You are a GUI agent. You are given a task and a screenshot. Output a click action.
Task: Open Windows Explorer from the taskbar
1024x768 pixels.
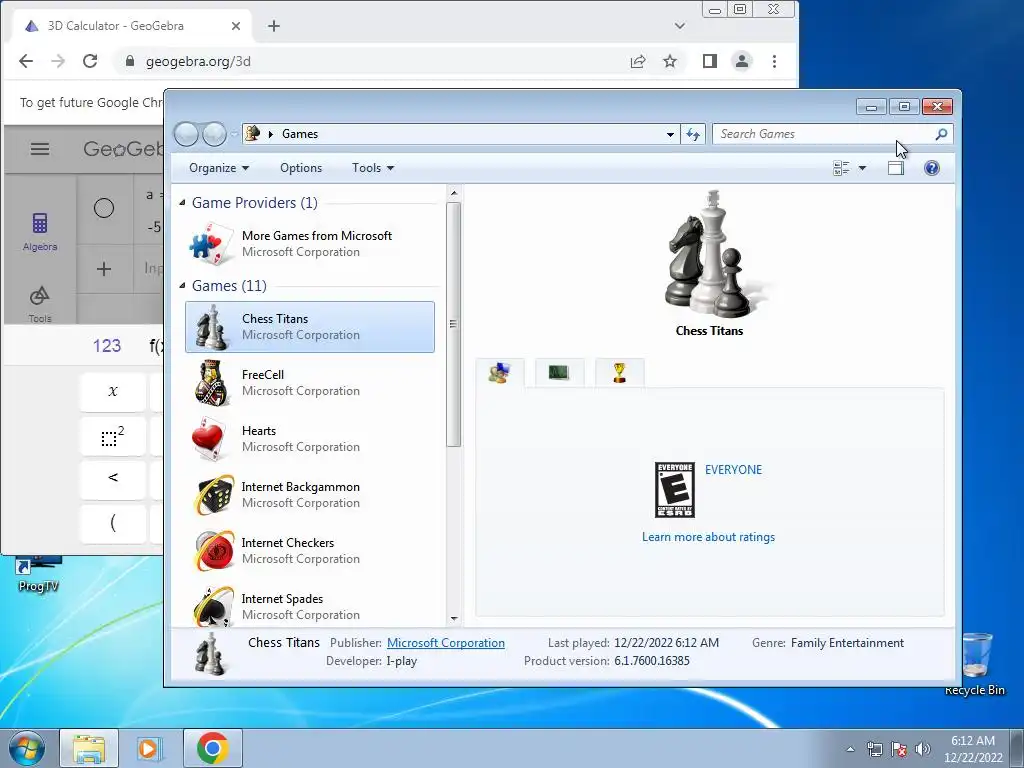pyautogui.click(x=89, y=748)
